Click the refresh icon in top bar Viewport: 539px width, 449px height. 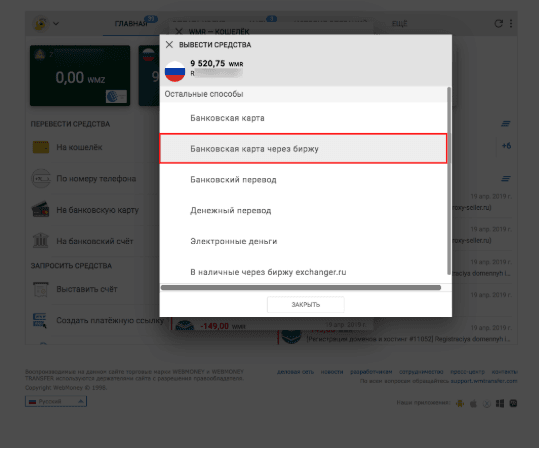(498, 23)
